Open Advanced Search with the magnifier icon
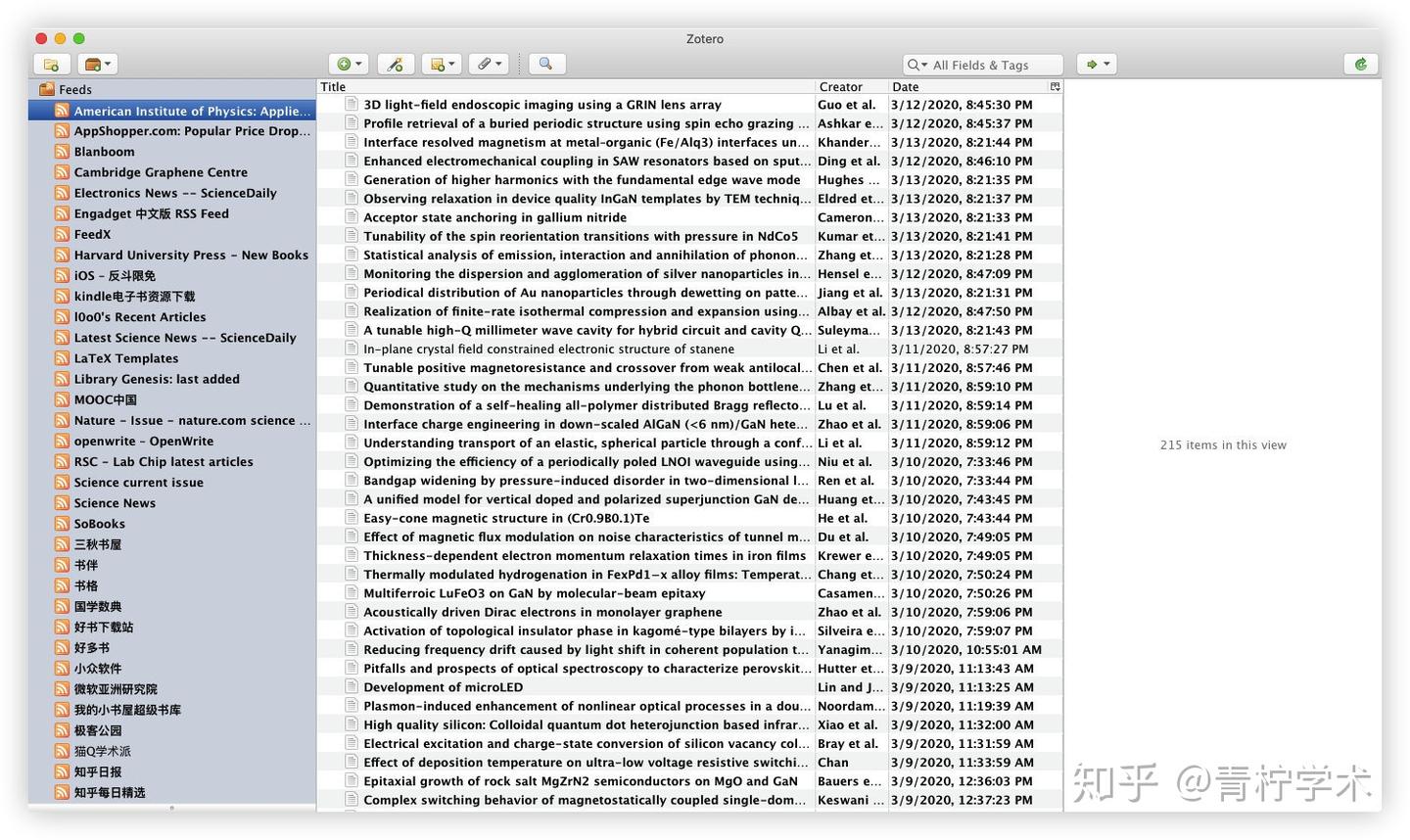This screenshot has width=1410, height=840. [545, 64]
